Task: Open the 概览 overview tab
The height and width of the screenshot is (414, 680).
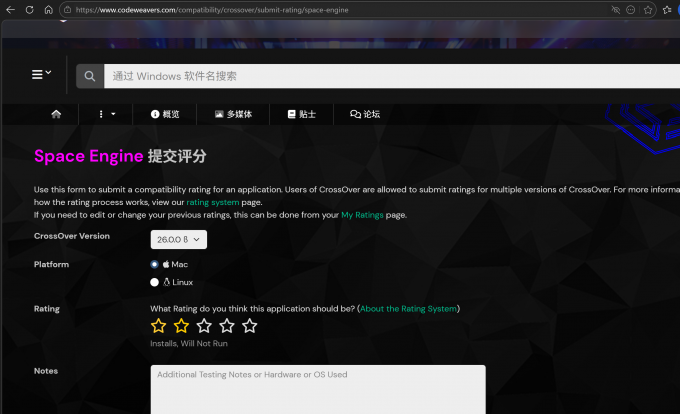Action: [x=165, y=114]
